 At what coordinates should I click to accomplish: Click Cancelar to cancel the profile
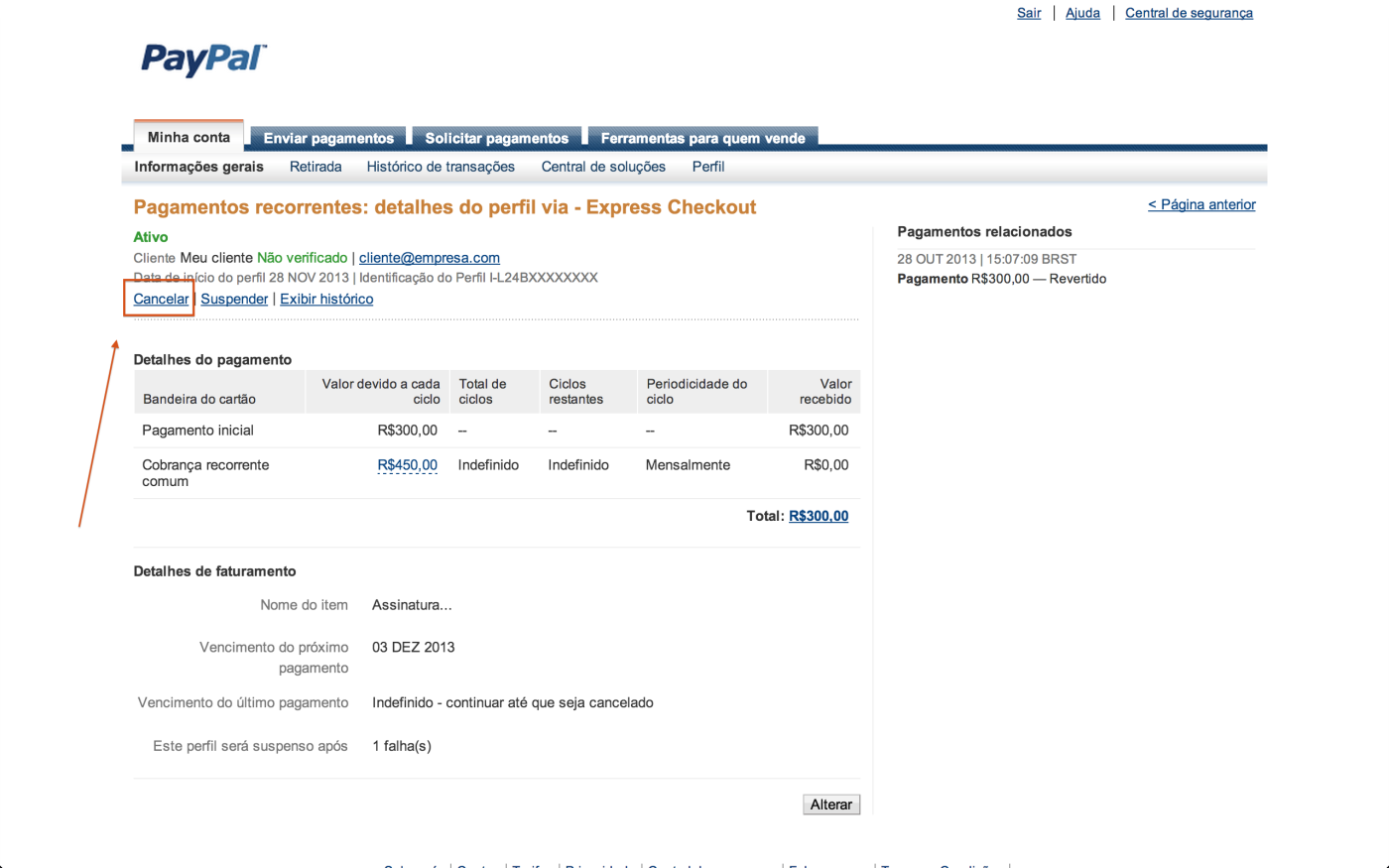(161, 299)
